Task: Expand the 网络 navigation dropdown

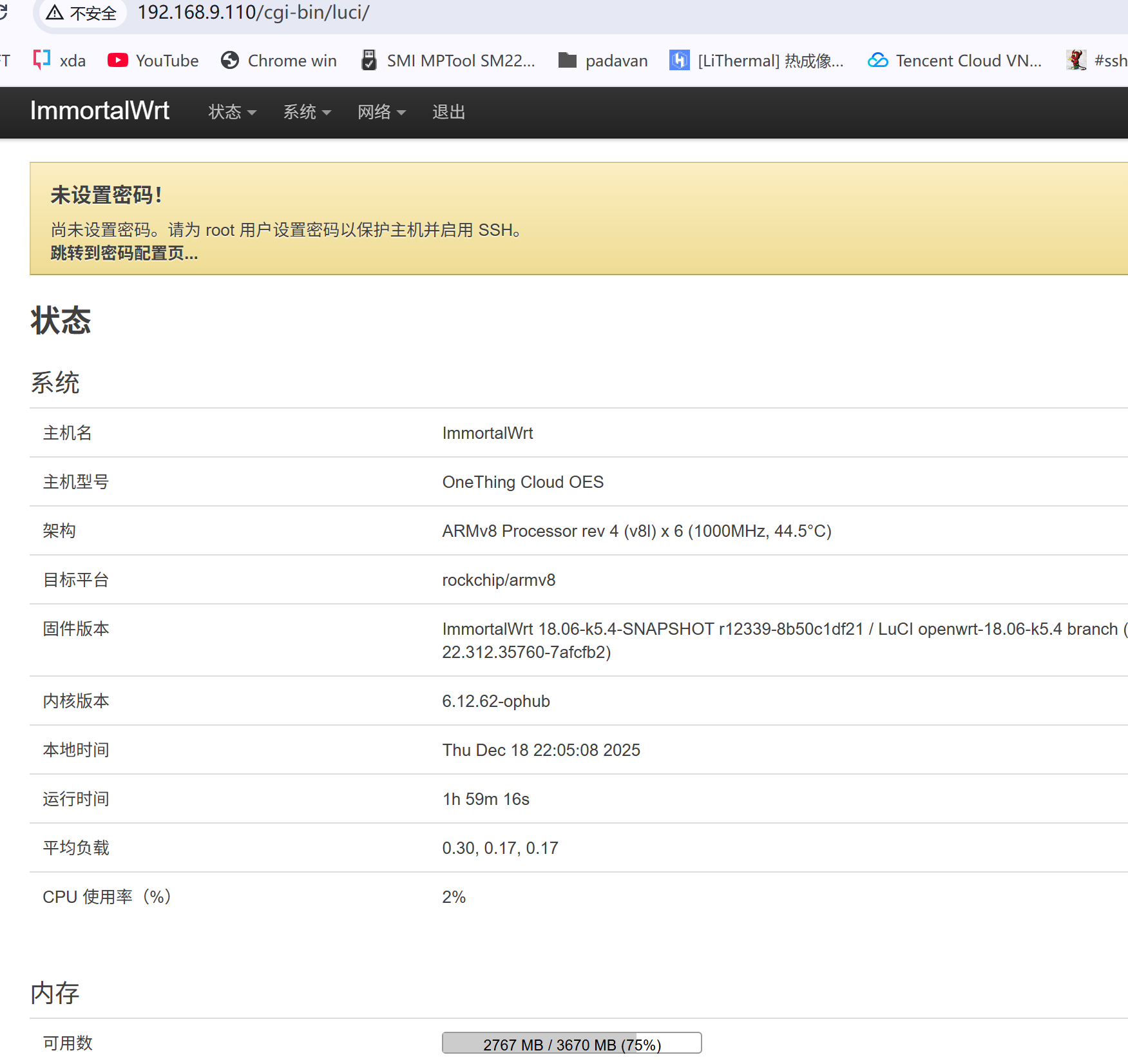Action: point(381,111)
